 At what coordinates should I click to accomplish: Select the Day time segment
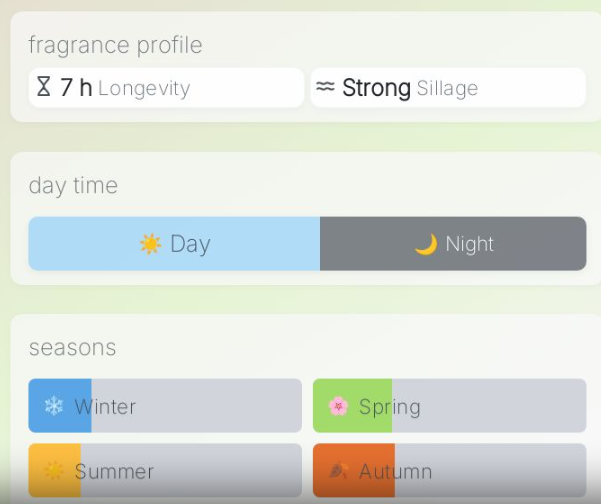pos(174,244)
